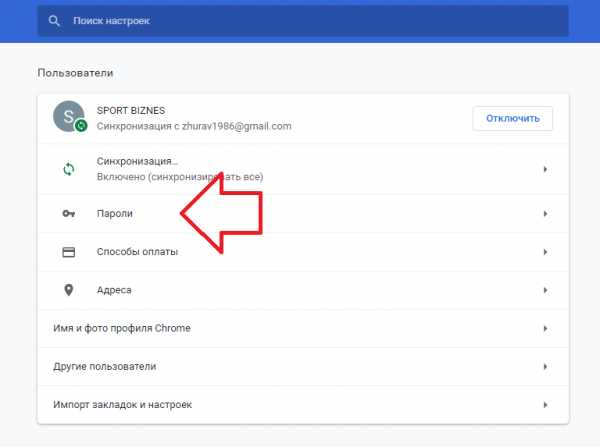
Task: Open the Синхронизация settings row
Action: pyautogui.click(x=303, y=169)
